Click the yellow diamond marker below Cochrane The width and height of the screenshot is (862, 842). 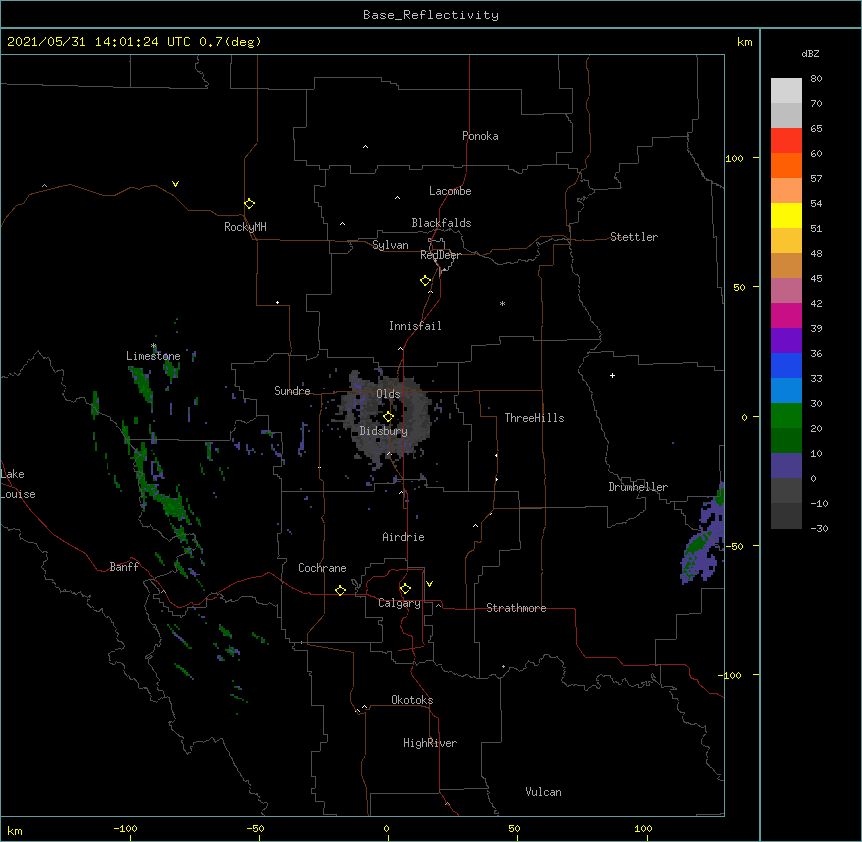[x=340, y=590]
